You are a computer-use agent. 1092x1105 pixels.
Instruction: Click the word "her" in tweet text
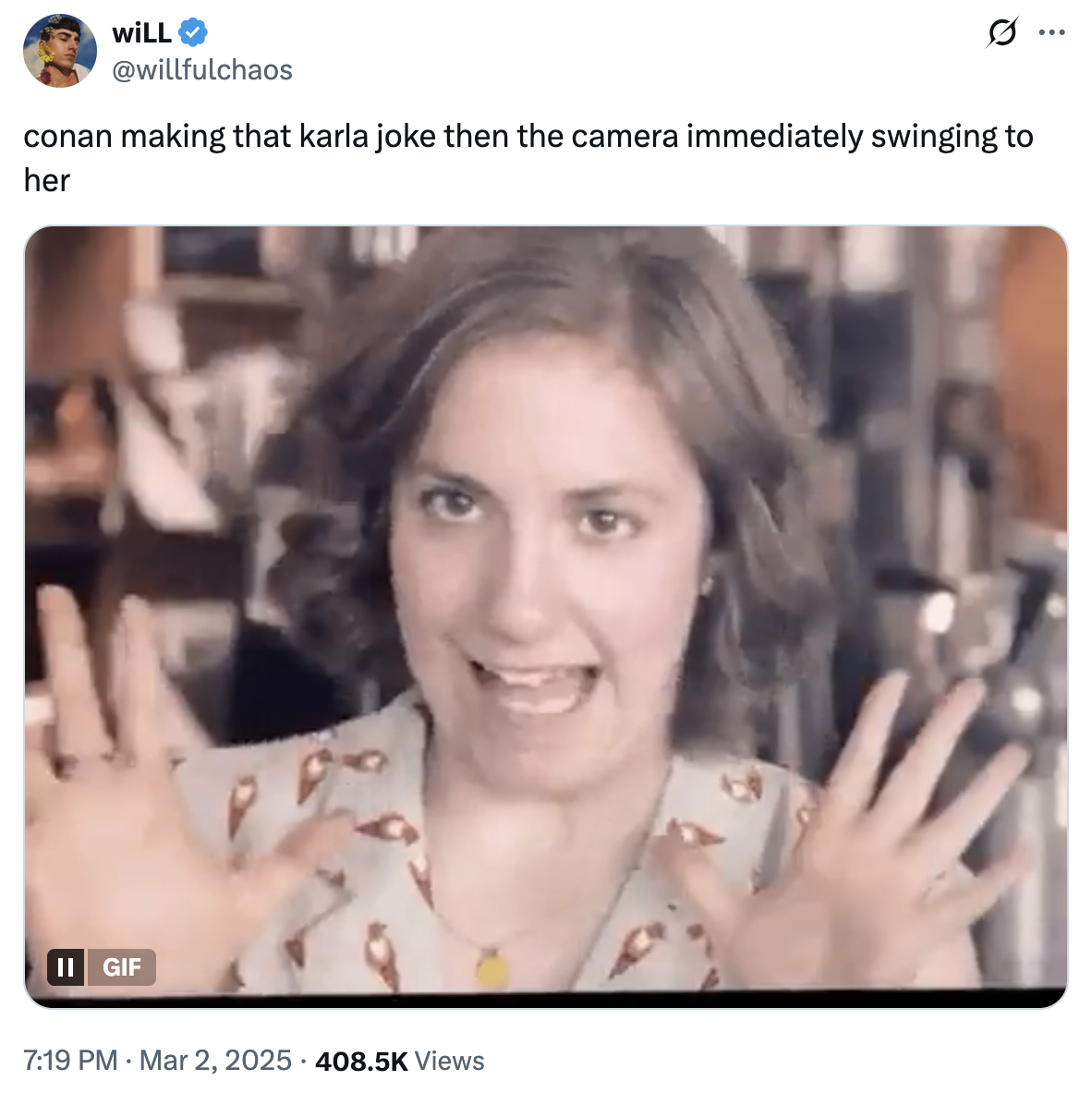click(x=47, y=180)
